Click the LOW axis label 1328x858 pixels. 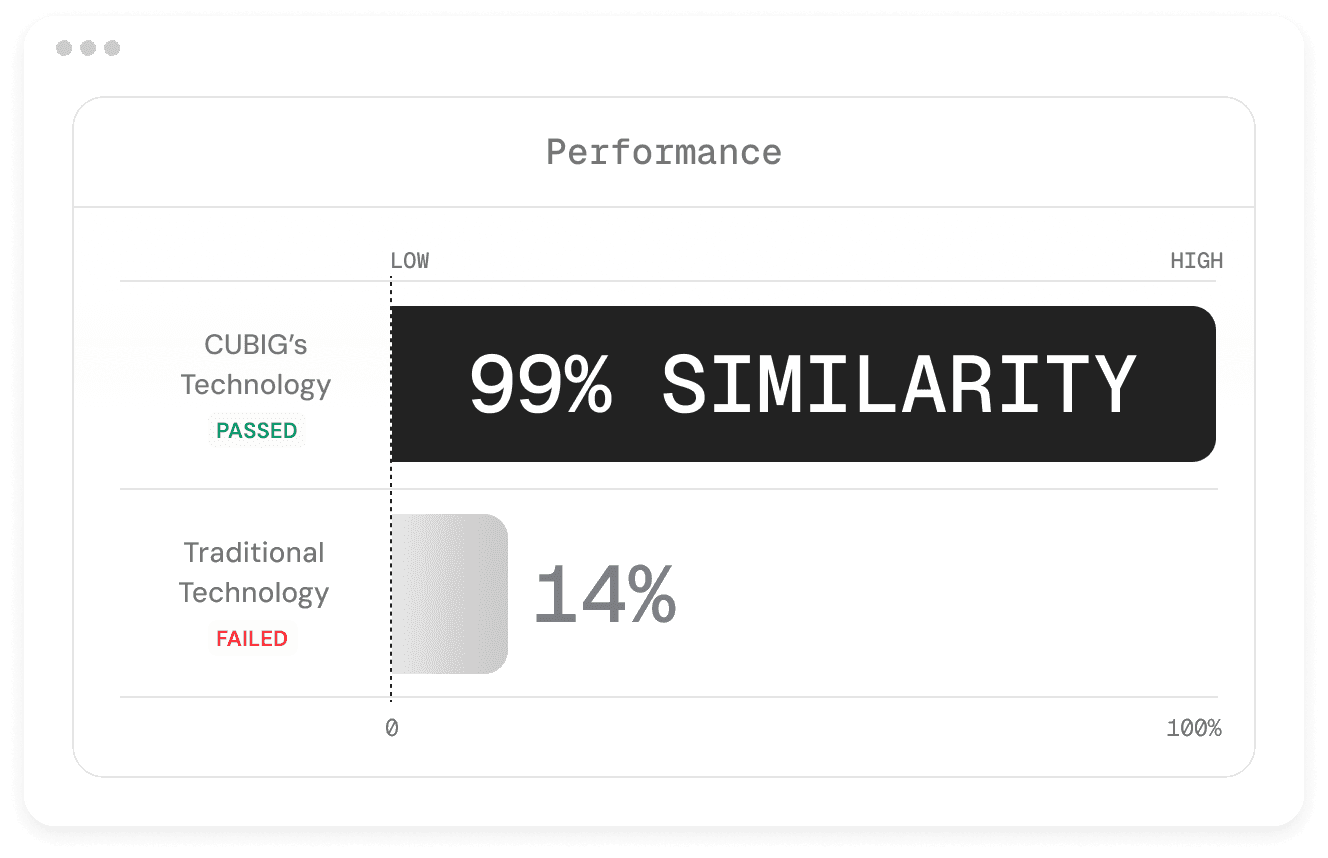(x=410, y=261)
